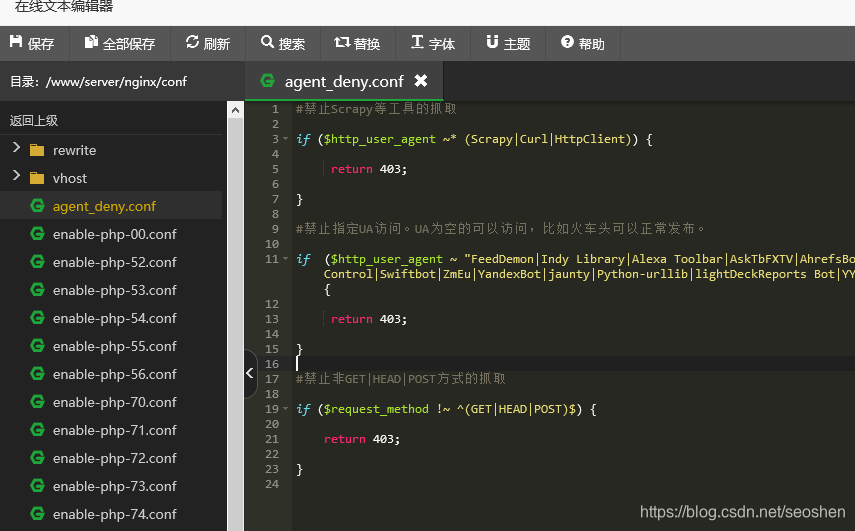Click the file icon beside enable-php-00.conf

tap(37, 233)
